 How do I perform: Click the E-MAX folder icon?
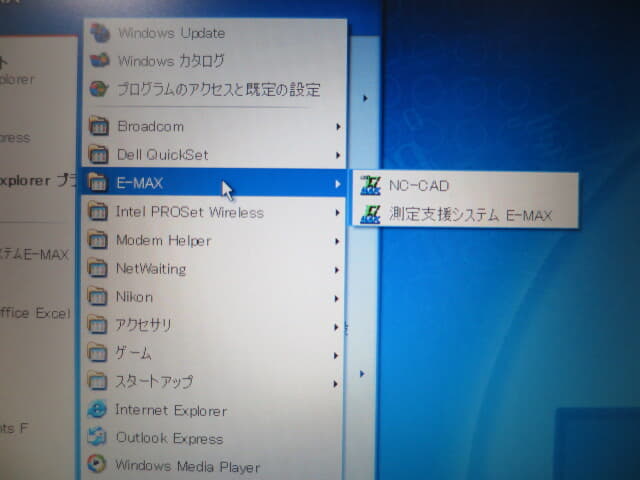[x=98, y=182]
